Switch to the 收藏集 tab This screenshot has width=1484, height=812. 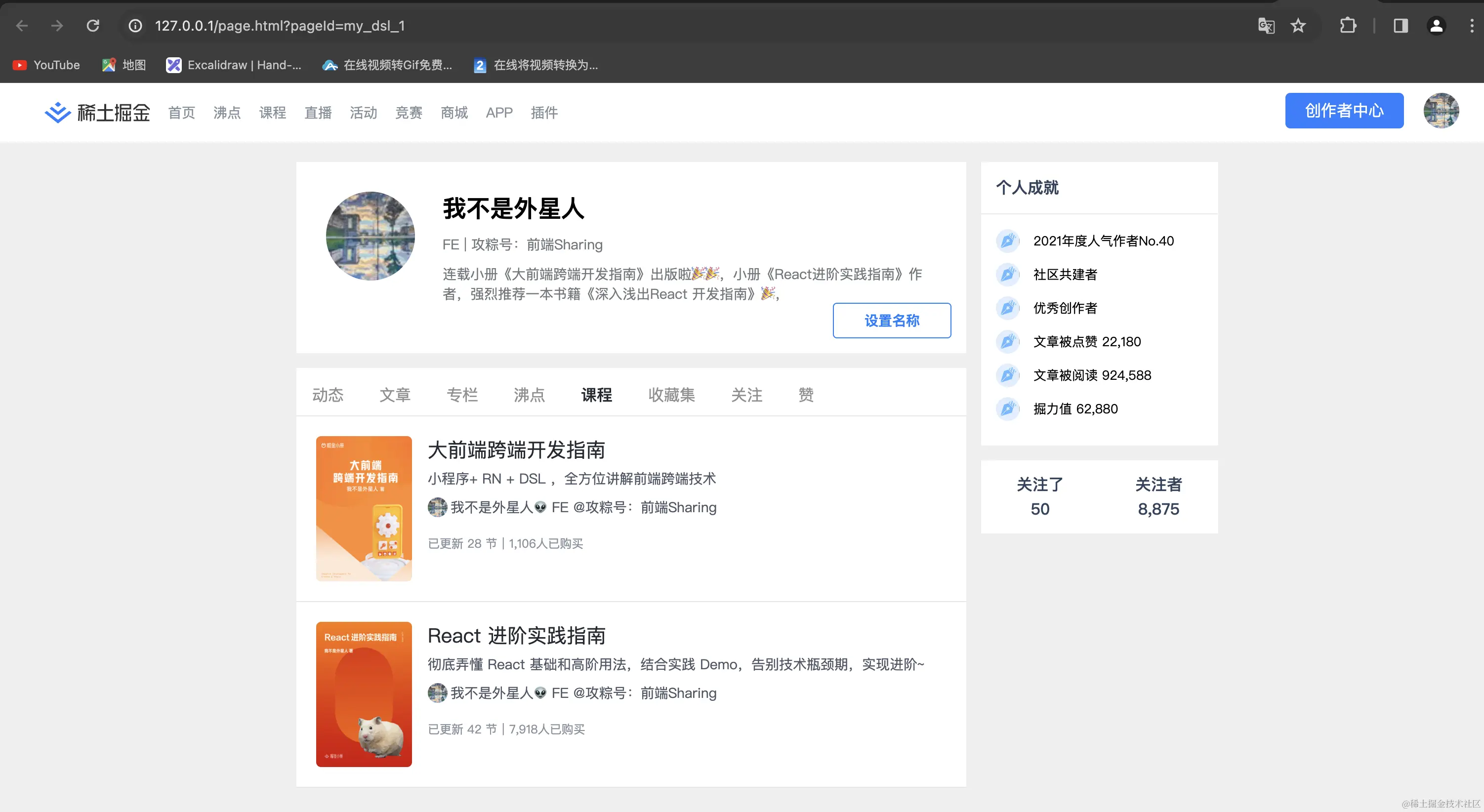[x=672, y=395]
